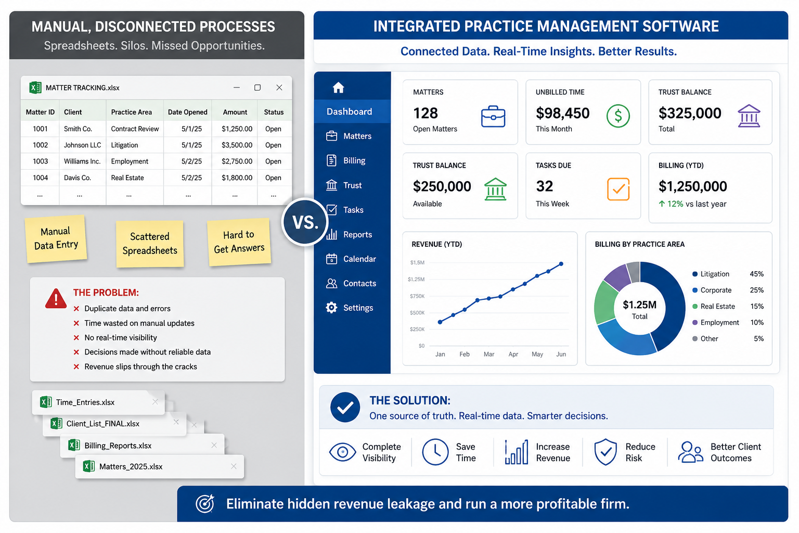Click the Complete Visibility eye icon
The height and width of the screenshot is (533, 799).
coord(342,452)
